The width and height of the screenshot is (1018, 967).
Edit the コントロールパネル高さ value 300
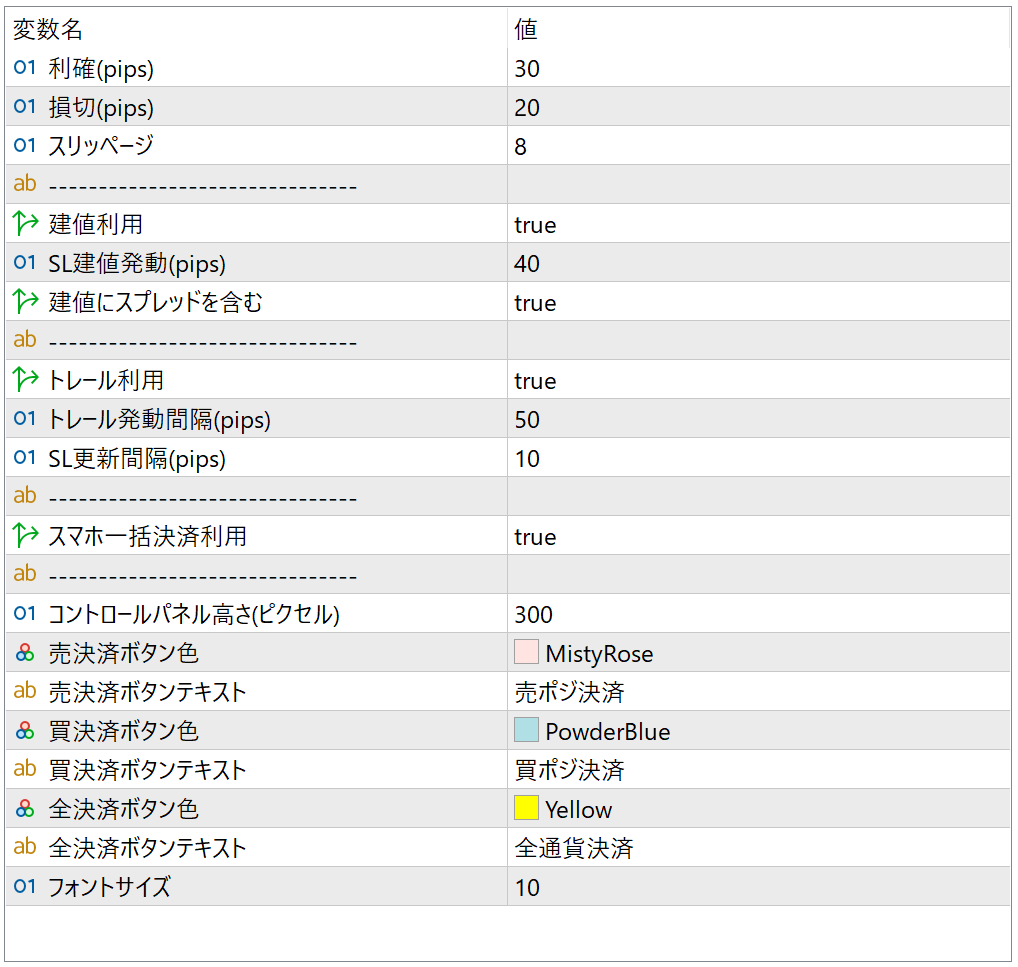pos(534,615)
